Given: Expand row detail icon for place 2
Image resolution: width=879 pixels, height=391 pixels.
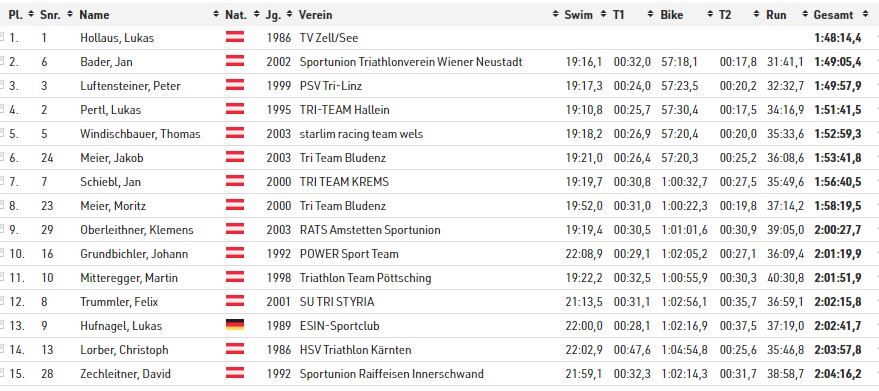Looking at the screenshot, I should click(x=2, y=61).
